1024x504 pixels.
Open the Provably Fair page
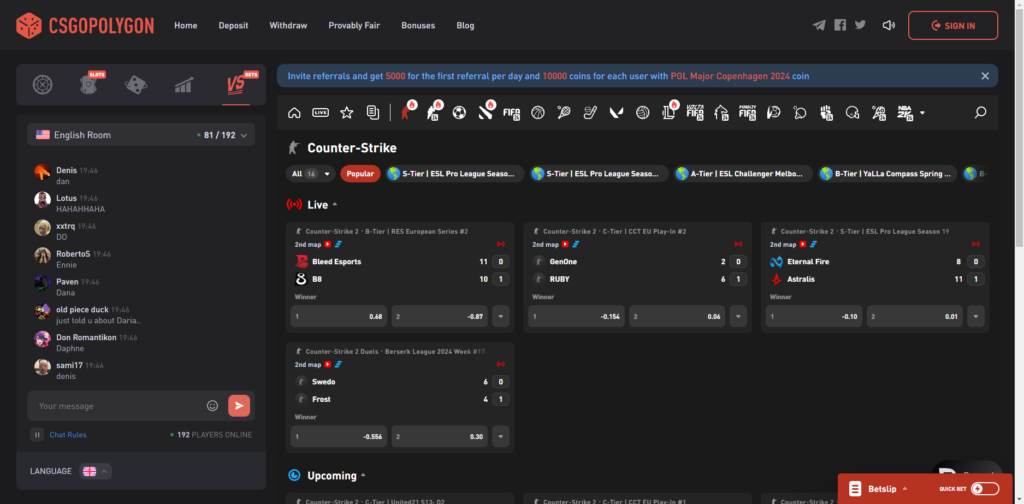click(354, 25)
